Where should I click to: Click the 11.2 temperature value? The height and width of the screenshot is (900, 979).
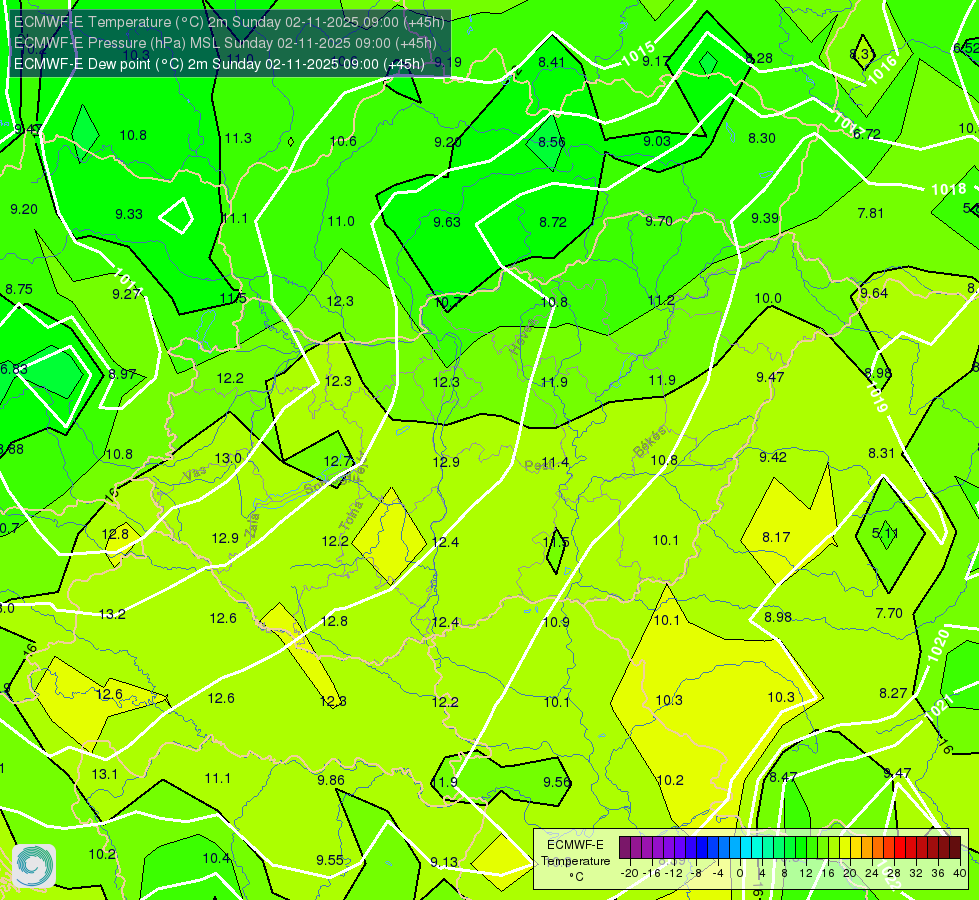click(661, 300)
